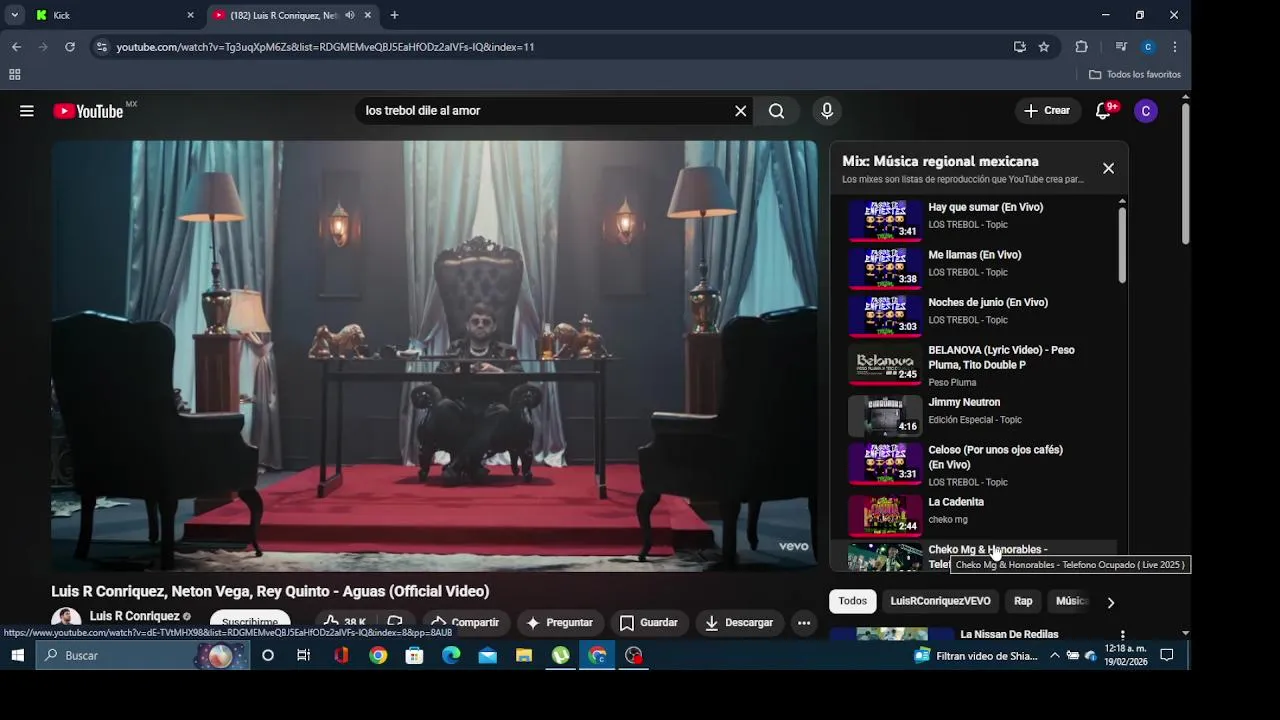The image size is (1280, 720).
Task: Click the taskbar Buscar search box
Action: click(143, 655)
